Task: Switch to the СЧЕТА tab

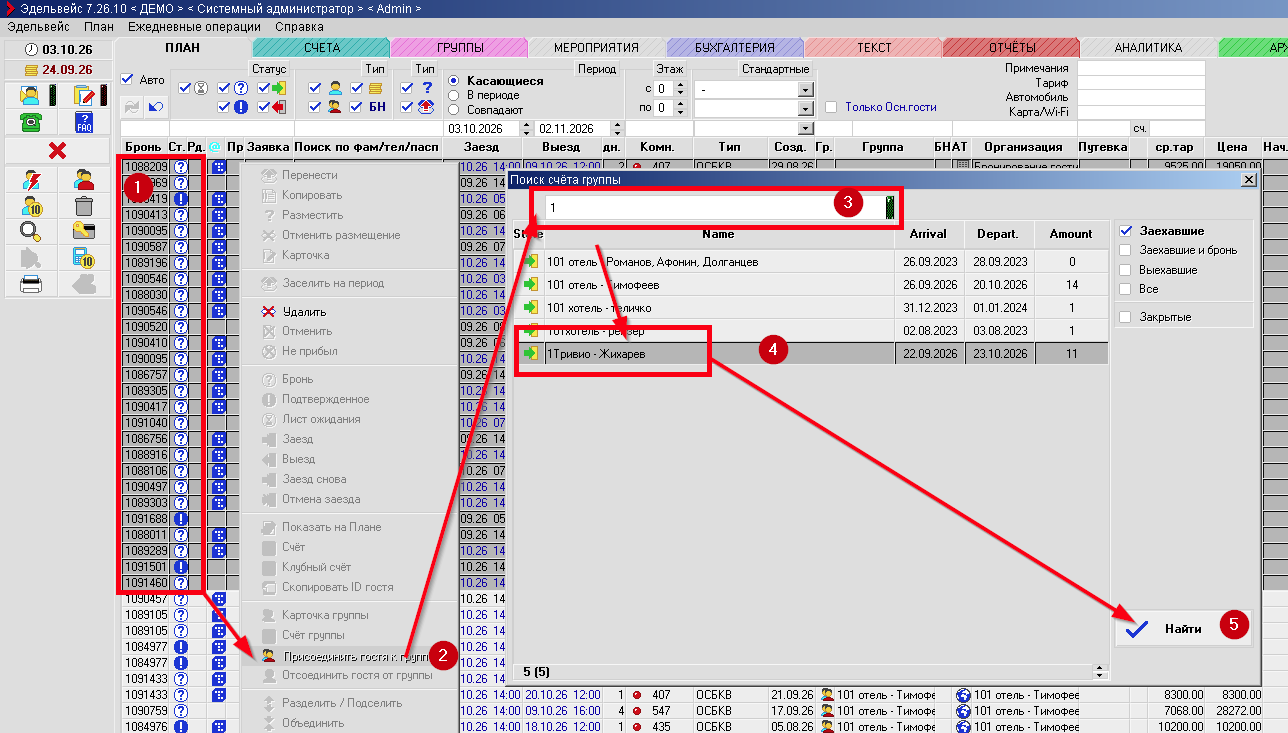Action: [x=321, y=48]
